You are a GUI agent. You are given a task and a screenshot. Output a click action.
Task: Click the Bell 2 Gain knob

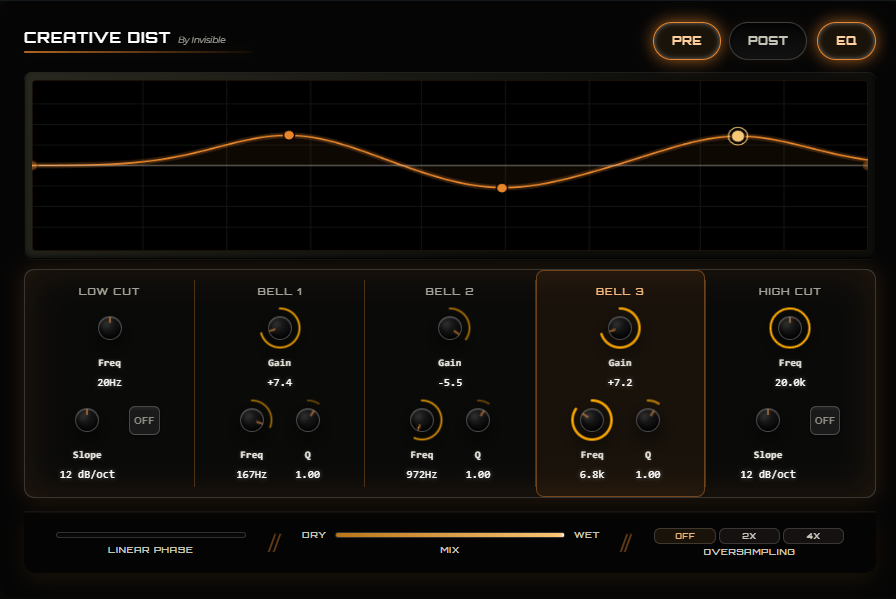point(450,328)
